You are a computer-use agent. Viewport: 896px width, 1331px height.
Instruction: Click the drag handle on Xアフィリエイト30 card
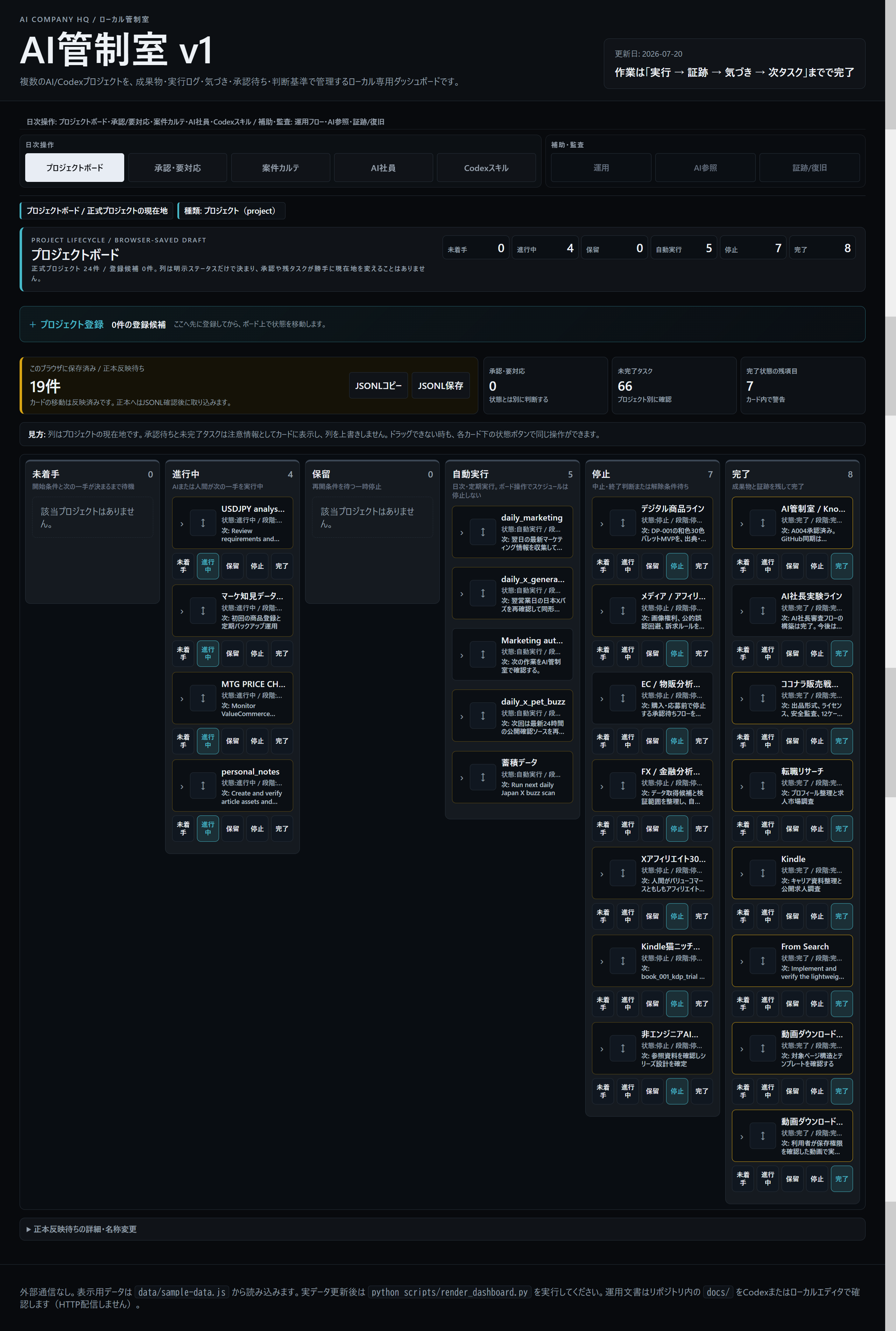623,873
